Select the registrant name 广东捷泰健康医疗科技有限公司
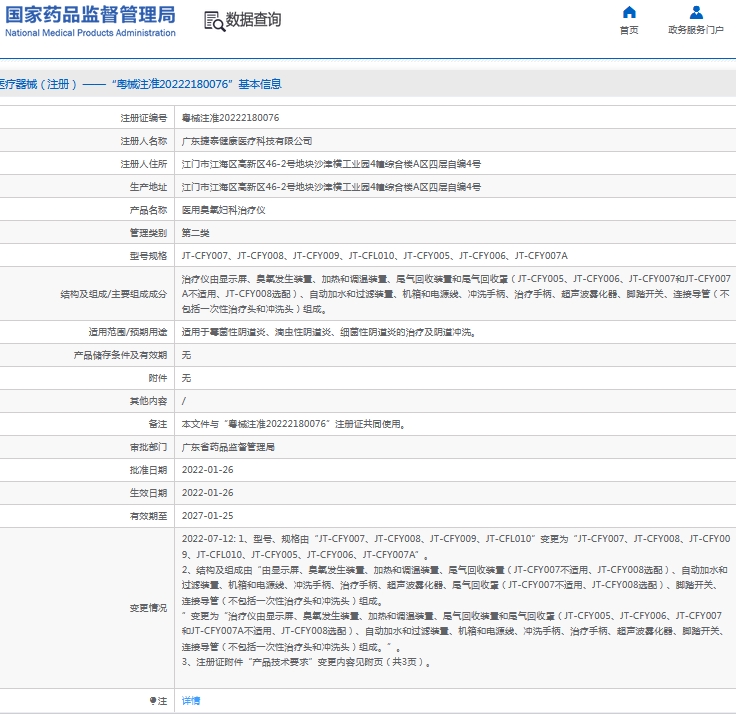The width and height of the screenshot is (736, 719). pos(247,141)
